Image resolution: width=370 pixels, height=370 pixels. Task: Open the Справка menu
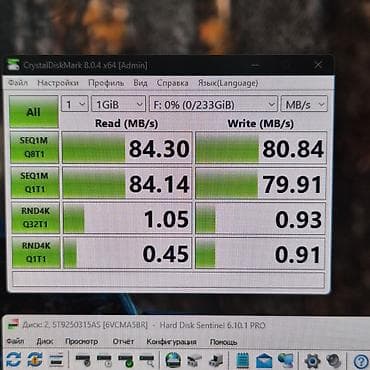point(172,83)
